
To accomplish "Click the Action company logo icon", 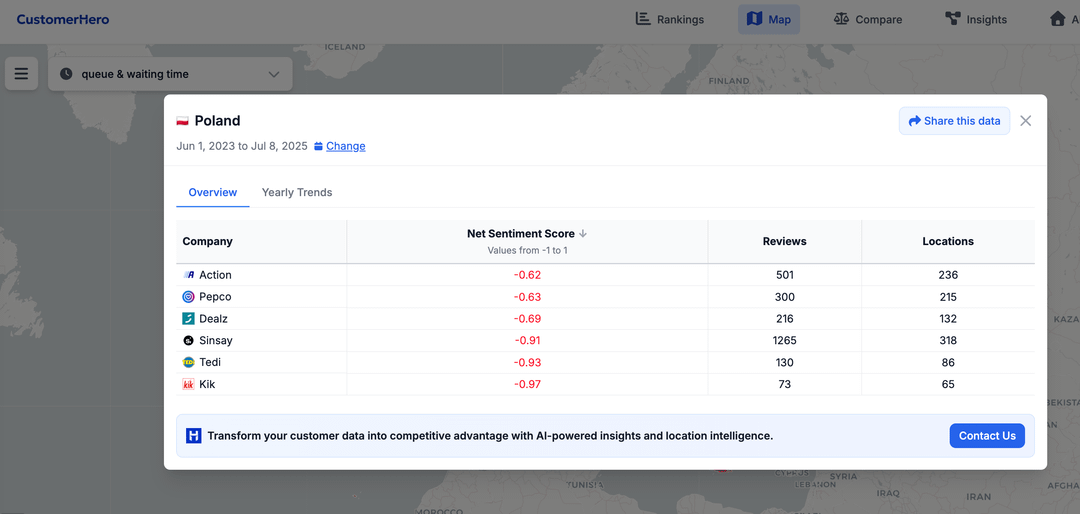I will click(x=188, y=275).
